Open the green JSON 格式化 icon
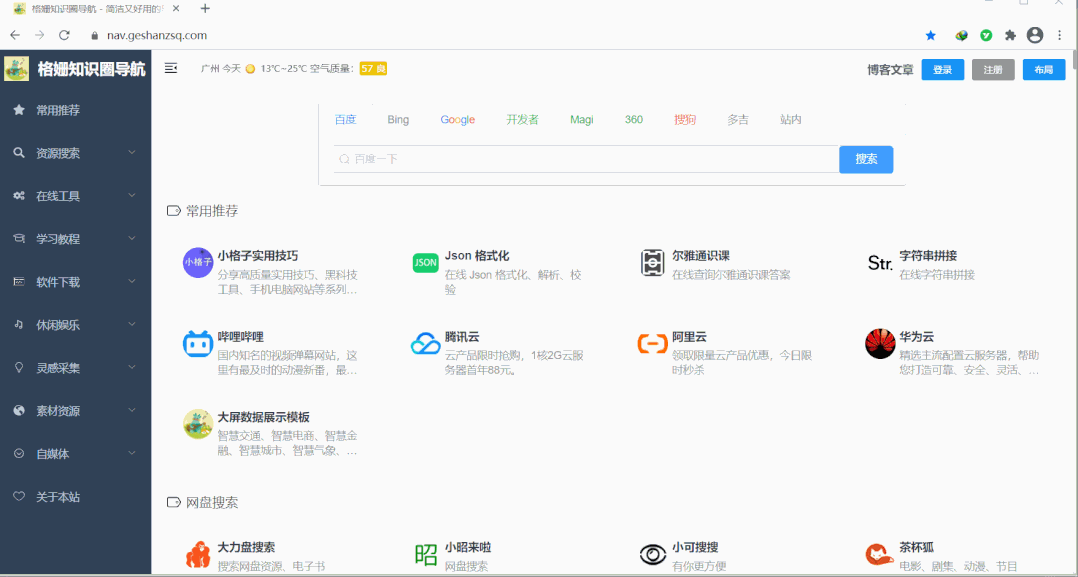 click(426, 263)
